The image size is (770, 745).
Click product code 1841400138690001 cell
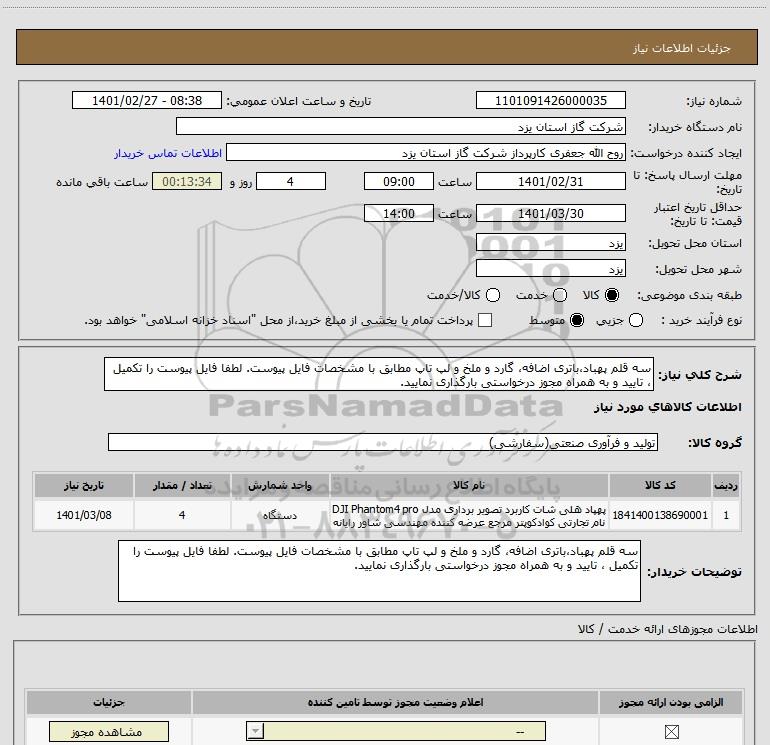[x=660, y=515]
